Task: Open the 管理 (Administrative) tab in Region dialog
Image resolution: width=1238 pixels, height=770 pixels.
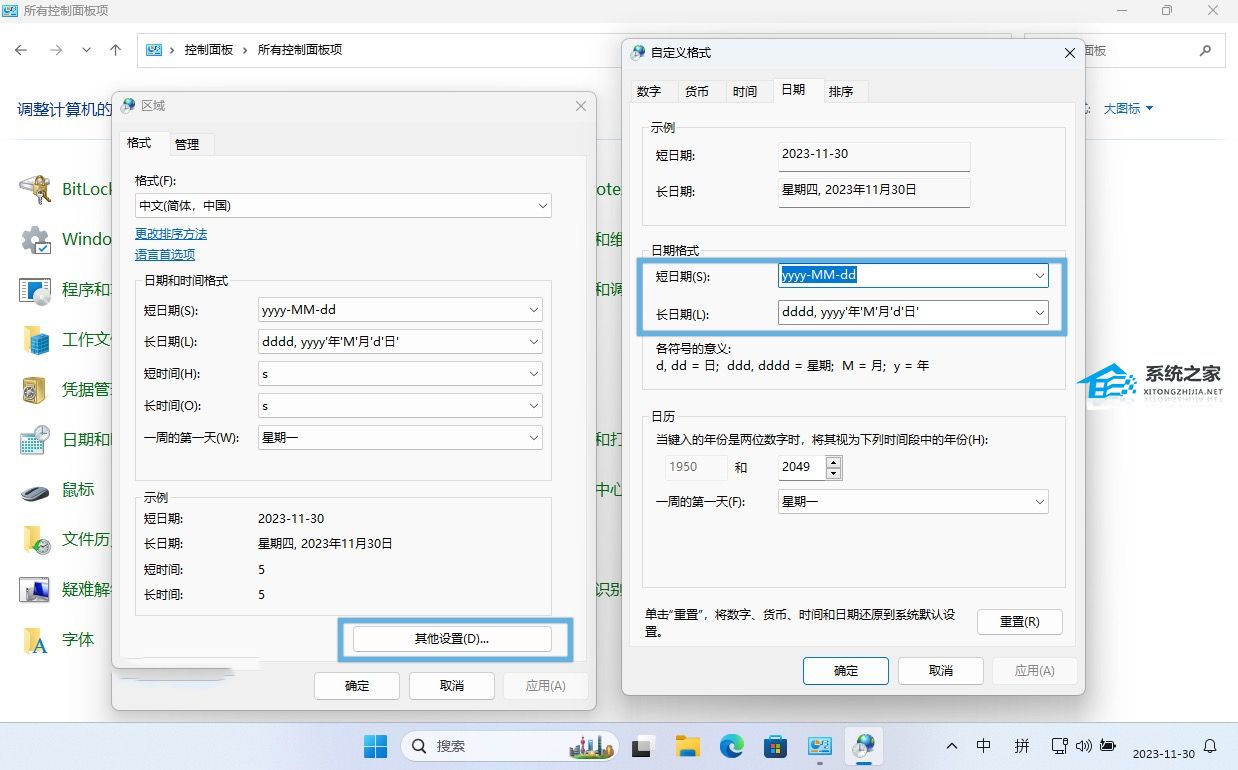Action: click(187, 144)
